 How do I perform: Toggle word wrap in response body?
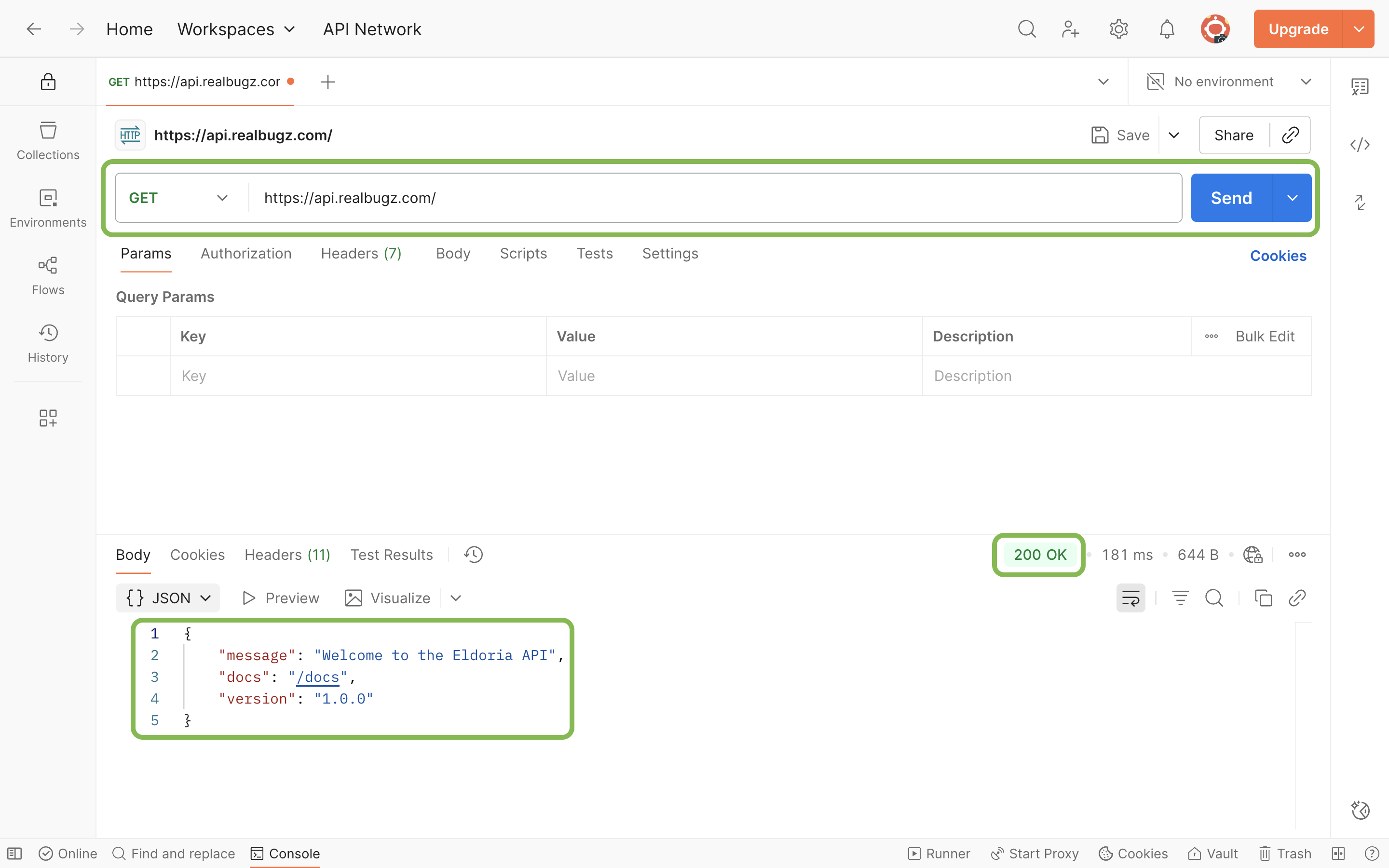[x=1130, y=598]
